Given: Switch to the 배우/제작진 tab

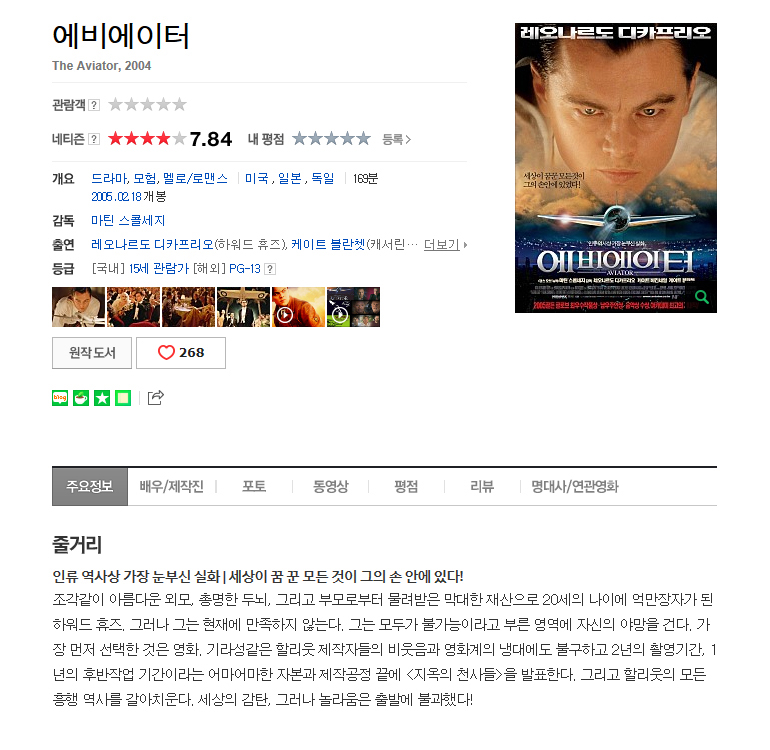Looking at the screenshot, I should click(171, 486).
